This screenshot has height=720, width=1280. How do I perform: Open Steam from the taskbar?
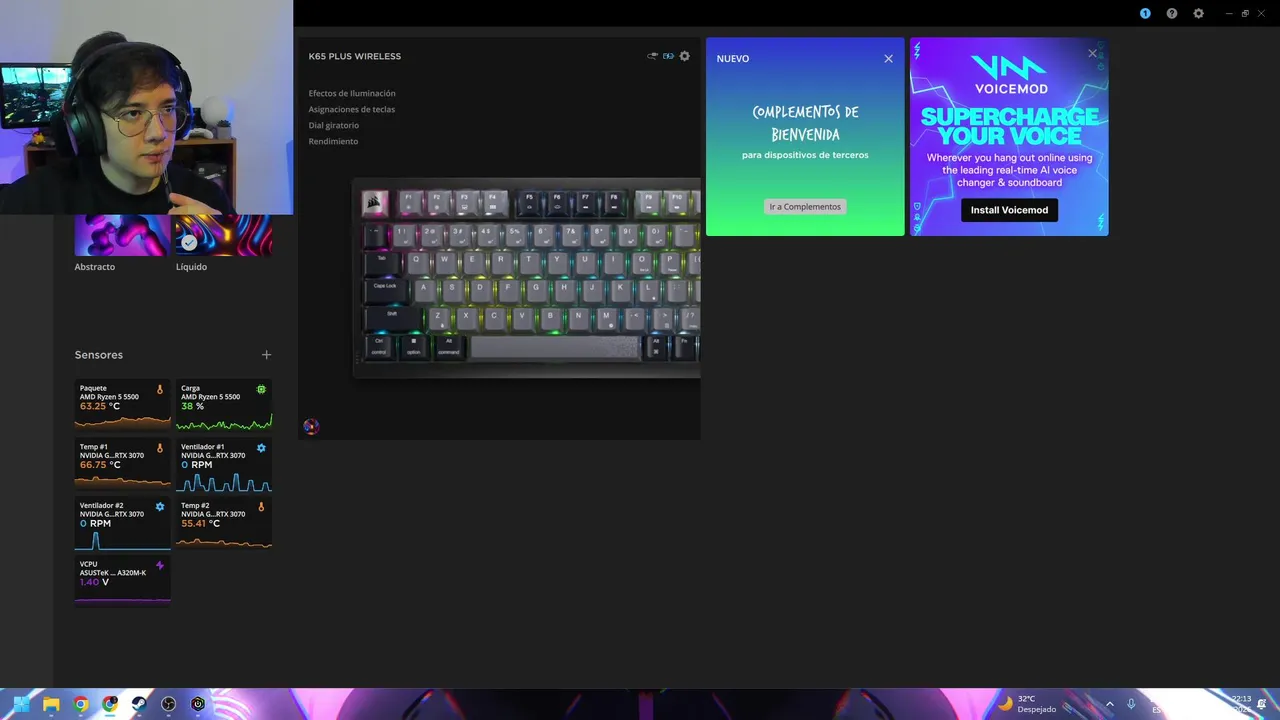(139, 704)
